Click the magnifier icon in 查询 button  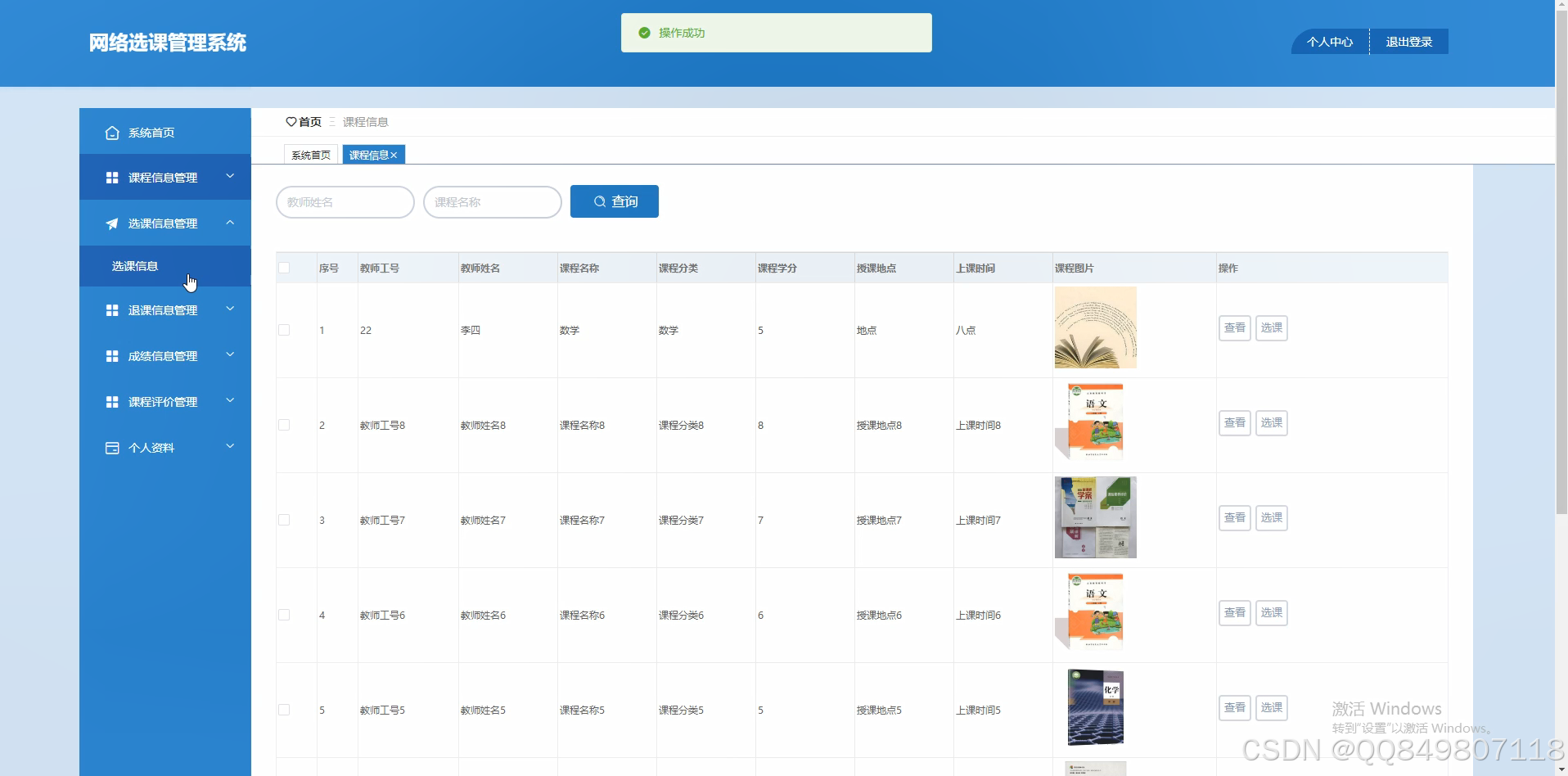click(x=600, y=201)
